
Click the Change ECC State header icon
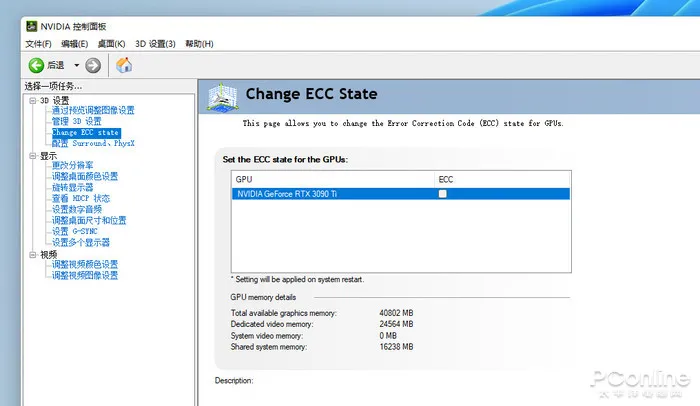[x=222, y=97]
